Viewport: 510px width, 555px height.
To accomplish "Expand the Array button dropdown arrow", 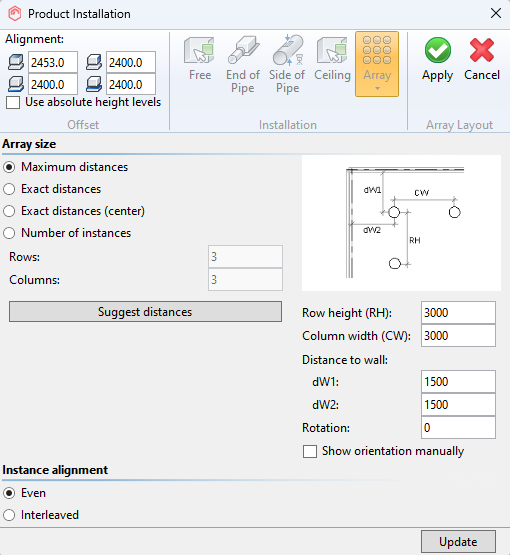I will click(x=377, y=88).
